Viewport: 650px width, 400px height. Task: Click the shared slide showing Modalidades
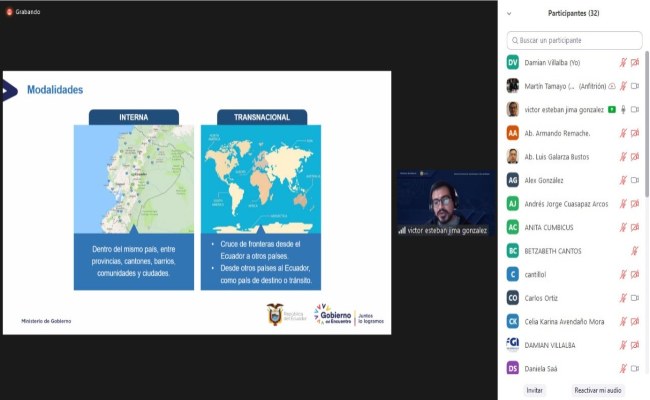[x=195, y=202]
